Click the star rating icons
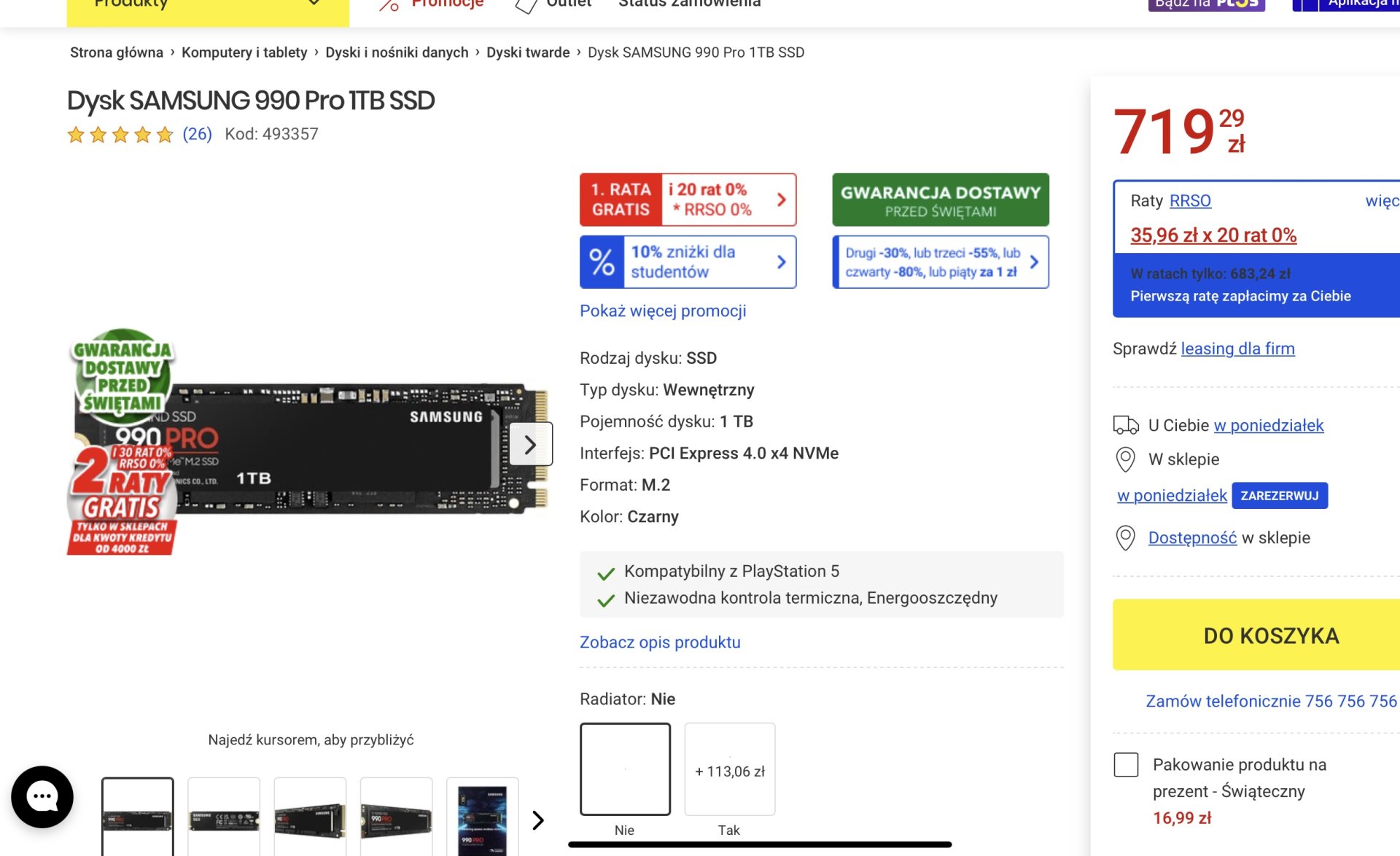This screenshot has width=1400, height=856. (120, 134)
